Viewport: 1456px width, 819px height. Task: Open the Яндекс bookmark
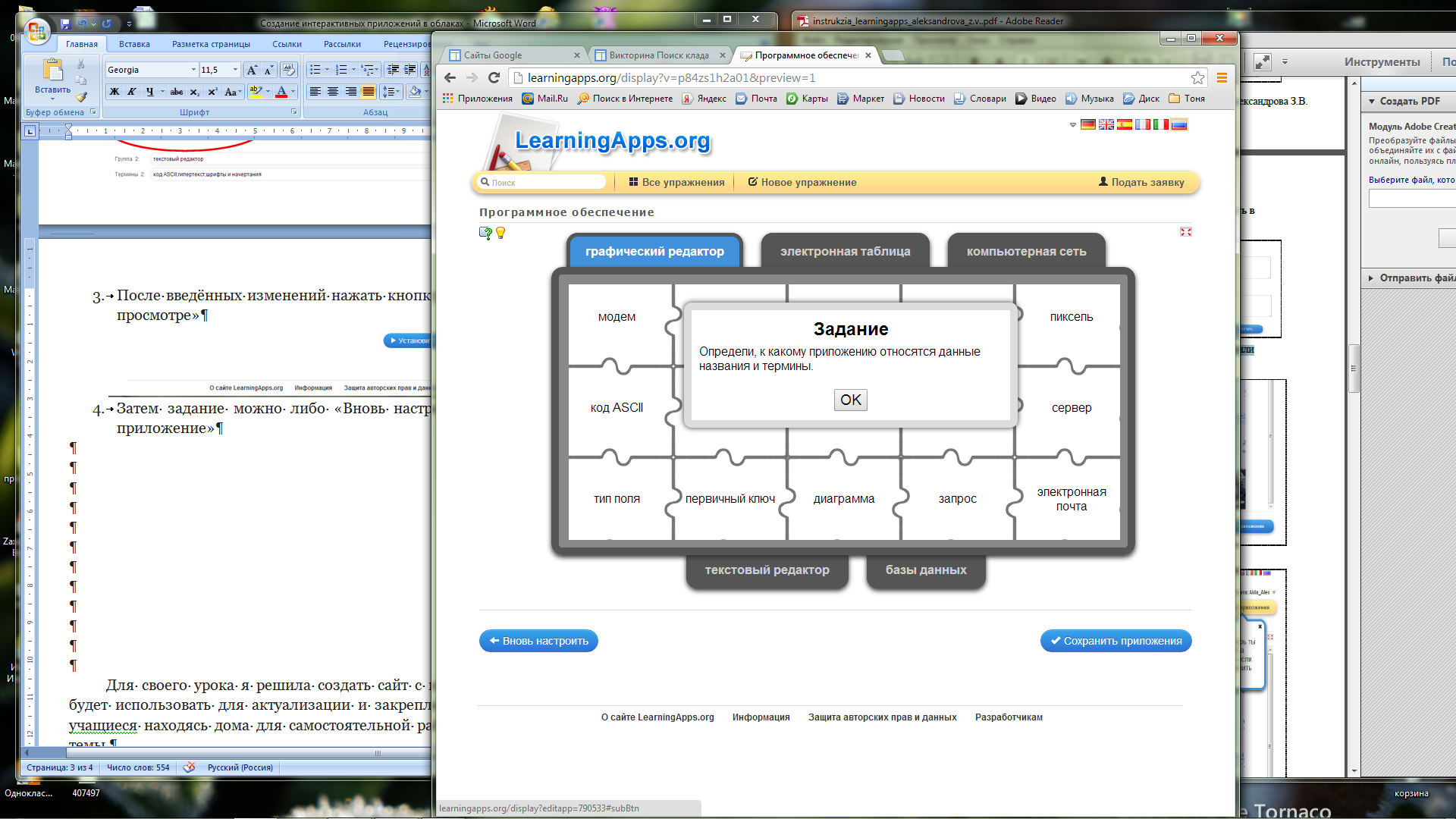(x=704, y=99)
